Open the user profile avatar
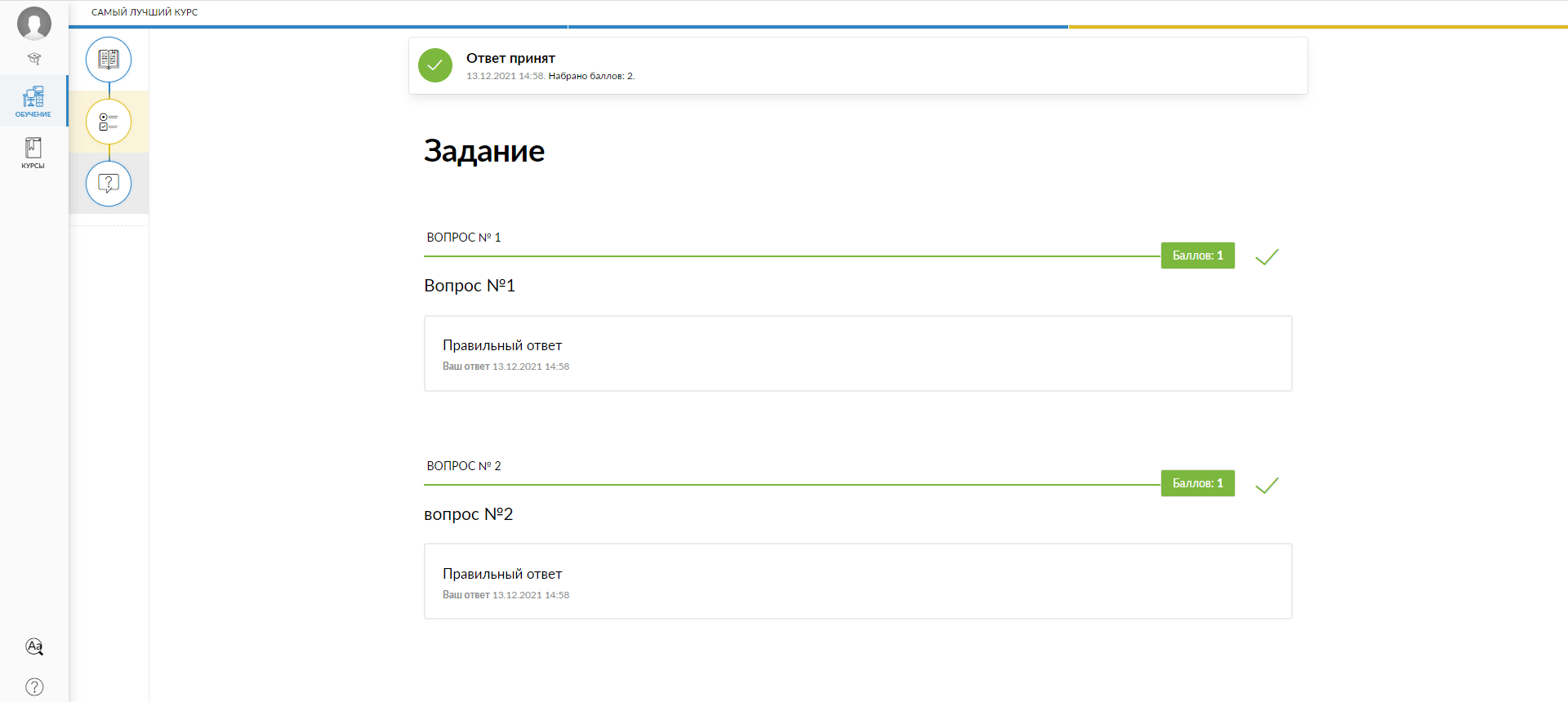 tap(34, 24)
